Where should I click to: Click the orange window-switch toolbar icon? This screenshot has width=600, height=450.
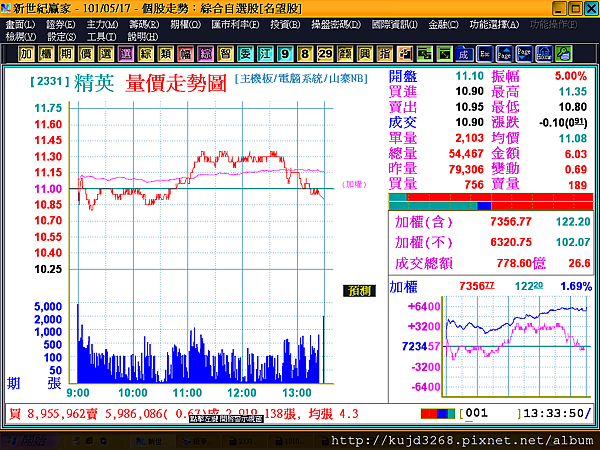[x=404, y=54]
